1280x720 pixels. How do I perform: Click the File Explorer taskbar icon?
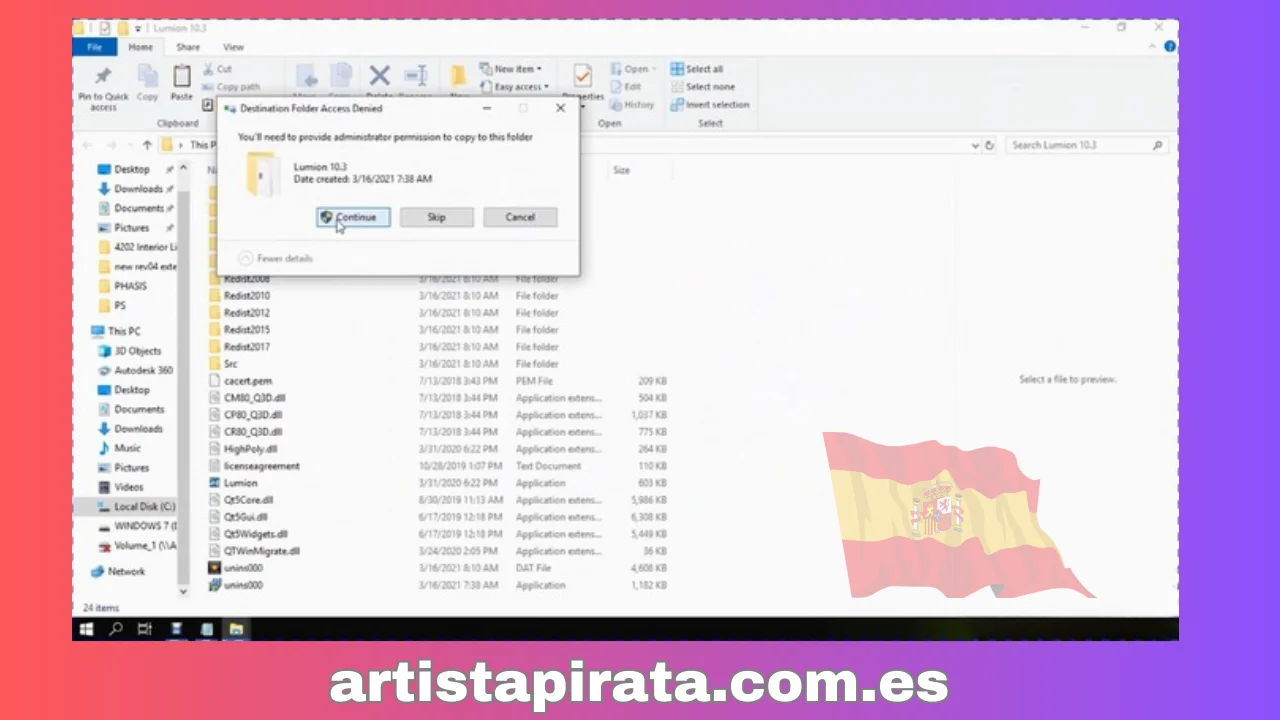point(236,629)
